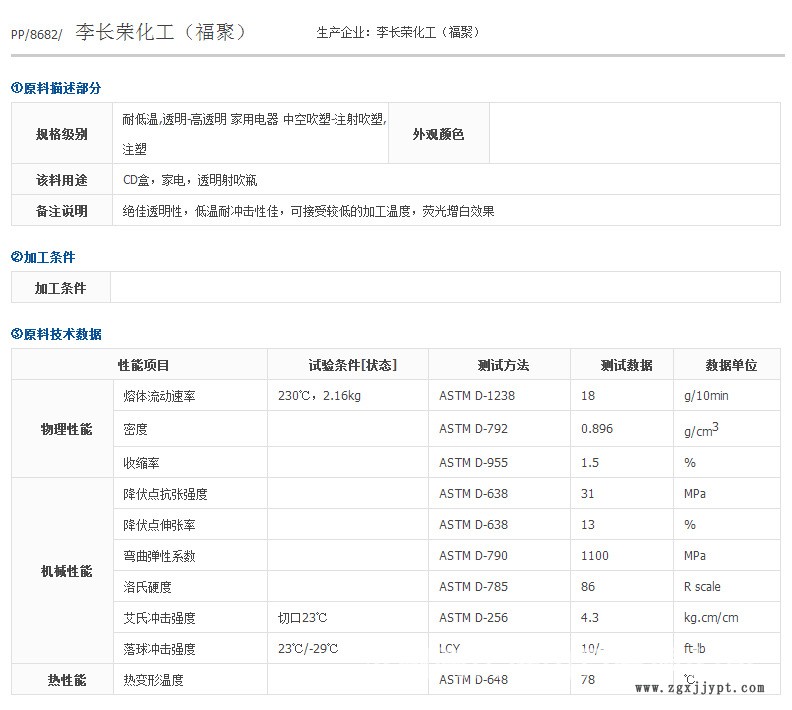Viewport: 792px width, 710px height.
Task: Click the flexural modulus value 1100
Action: tap(595, 555)
